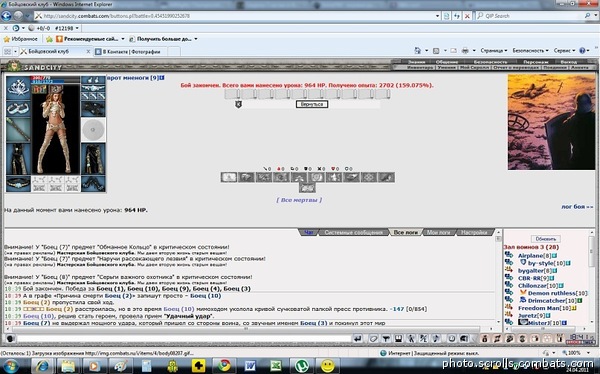Image resolution: width=600 pixels, height=374 pixels.
Task: Open the В Контакте Фотографии browser tab
Action: [130, 51]
